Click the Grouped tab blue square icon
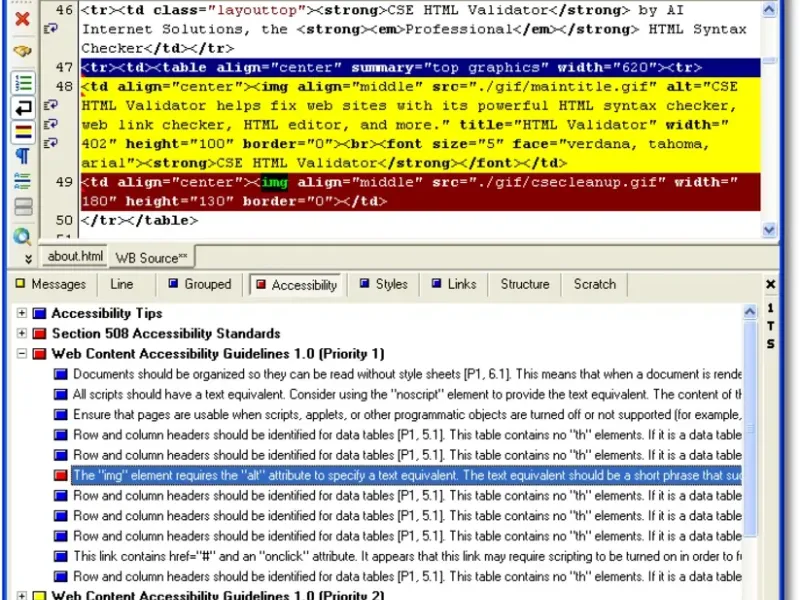Viewport: 800px width, 600px height. point(173,283)
